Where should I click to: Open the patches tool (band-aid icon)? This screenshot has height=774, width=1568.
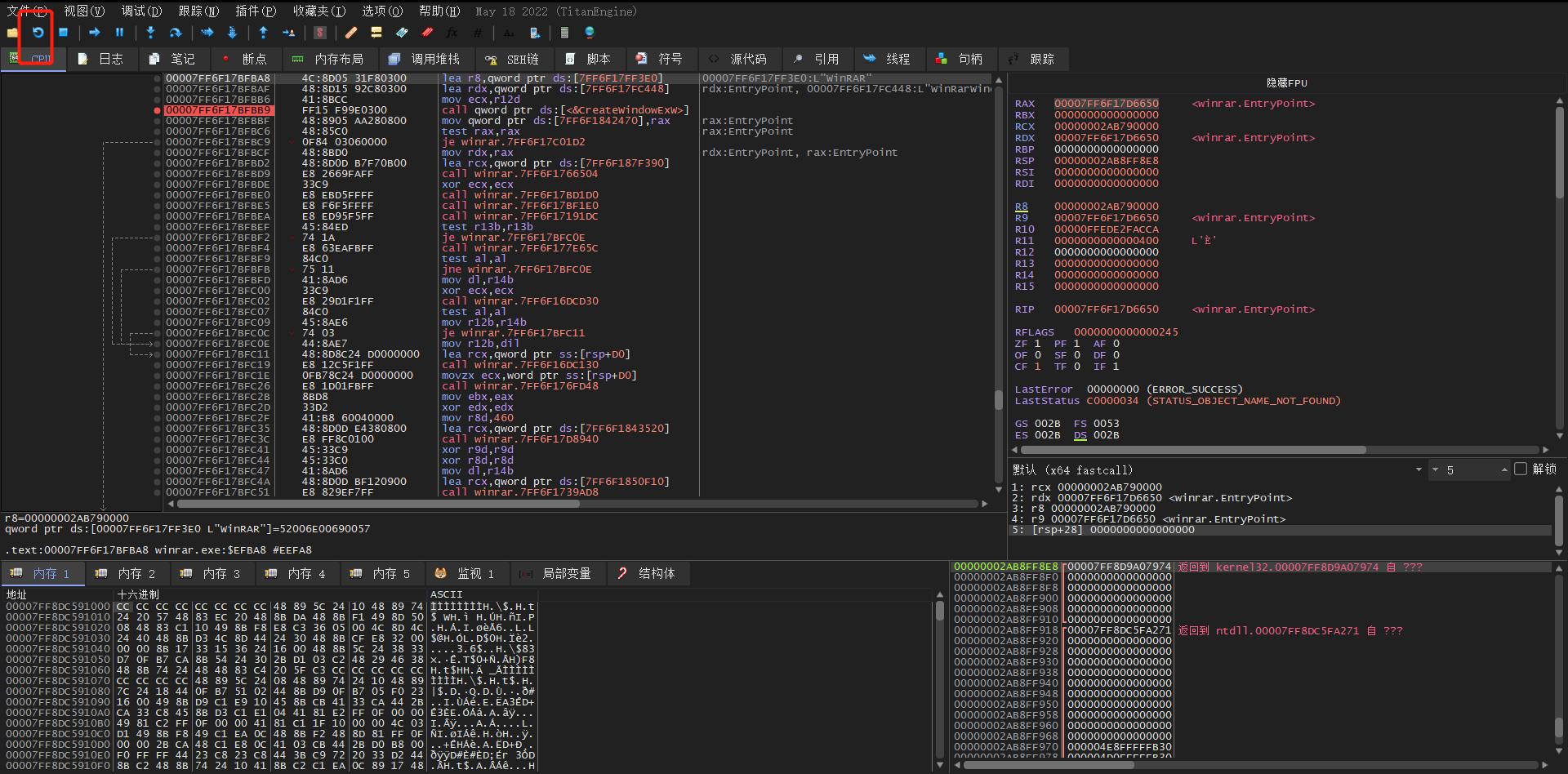click(351, 33)
